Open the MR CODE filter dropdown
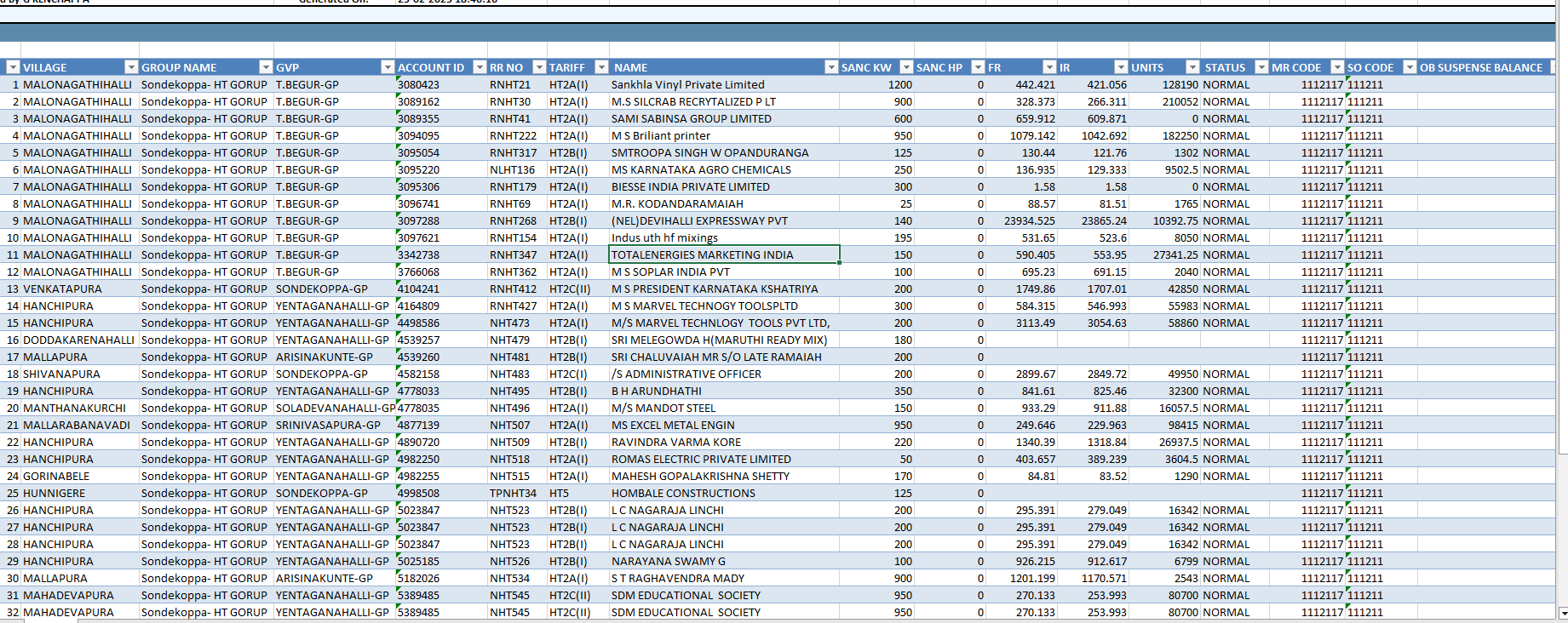Viewport: 1568px width, 623px height. pos(1337,67)
